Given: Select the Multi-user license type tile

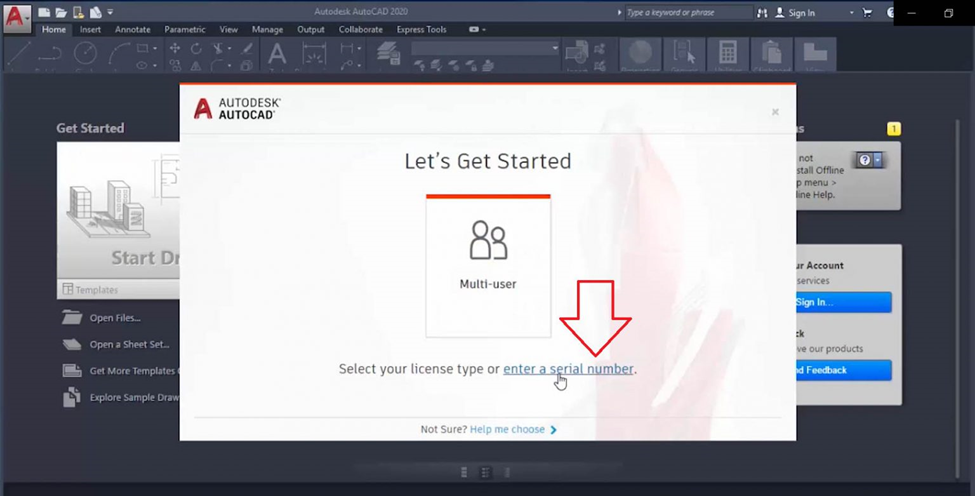Looking at the screenshot, I should point(488,266).
